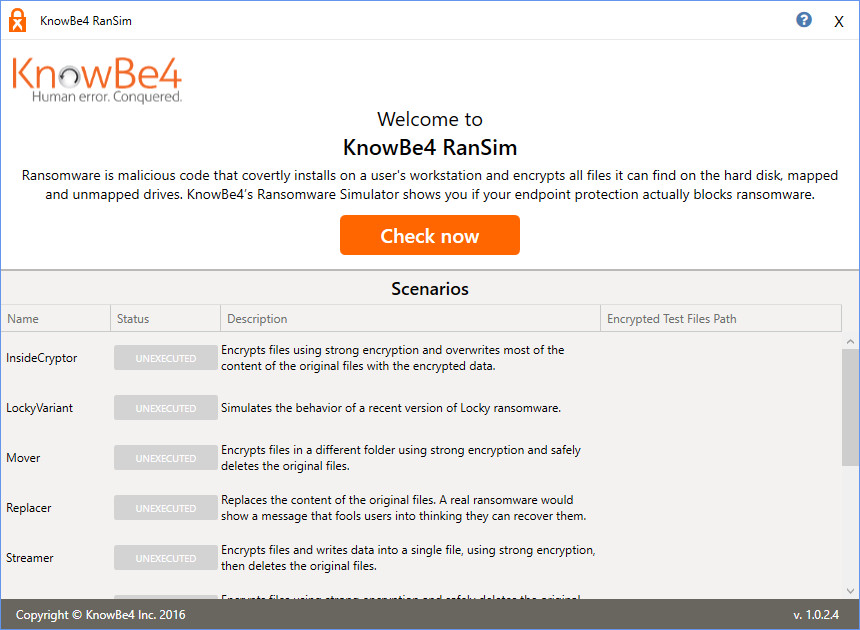Sort scenarios by Name column header
The image size is (860, 630).
point(55,319)
